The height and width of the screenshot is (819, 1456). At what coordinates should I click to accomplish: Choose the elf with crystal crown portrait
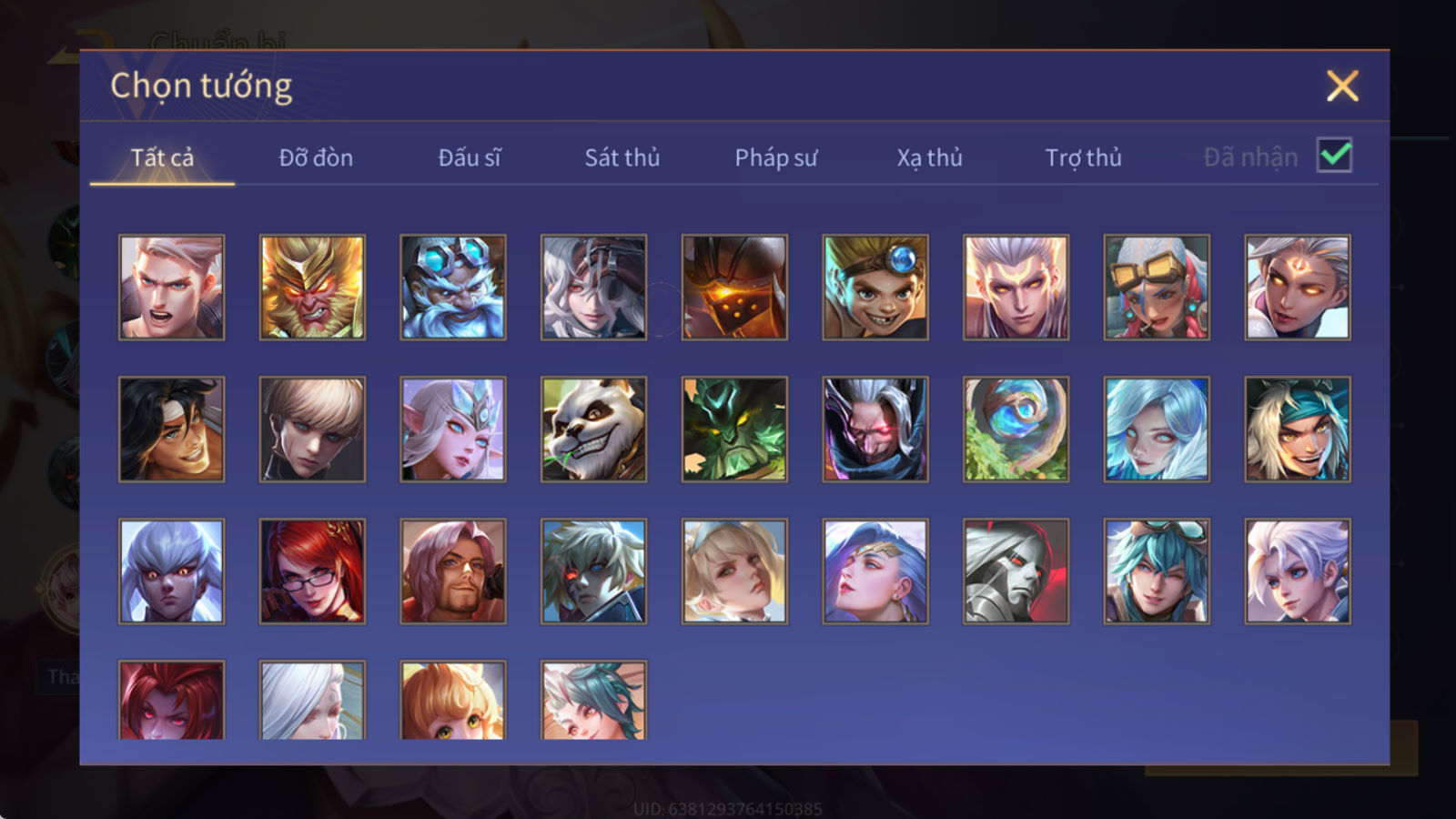point(453,430)
